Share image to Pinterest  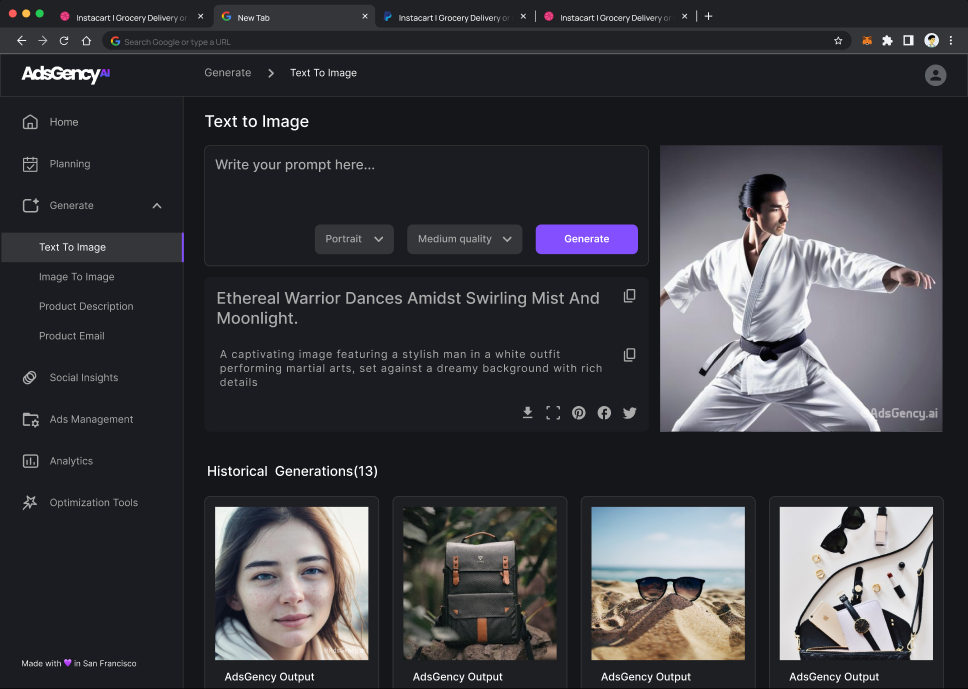pos(579,413)
